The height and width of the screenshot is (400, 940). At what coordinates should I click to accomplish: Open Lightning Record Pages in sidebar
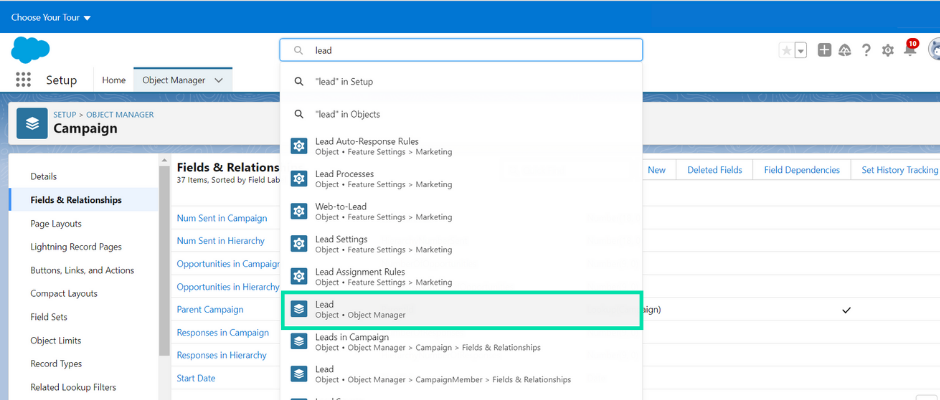click(76, 246)
